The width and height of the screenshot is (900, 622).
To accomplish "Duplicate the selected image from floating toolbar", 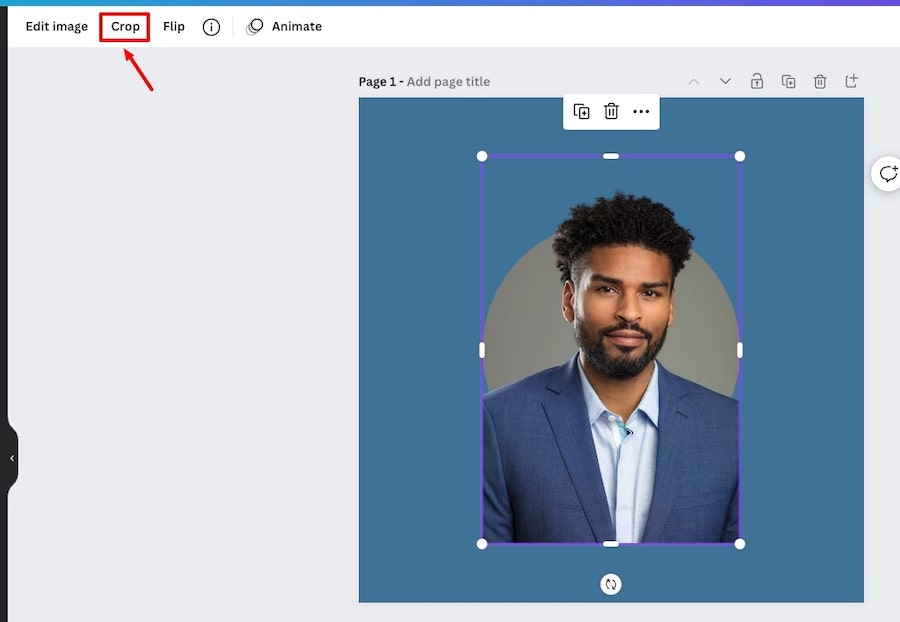I will [581, 111].
